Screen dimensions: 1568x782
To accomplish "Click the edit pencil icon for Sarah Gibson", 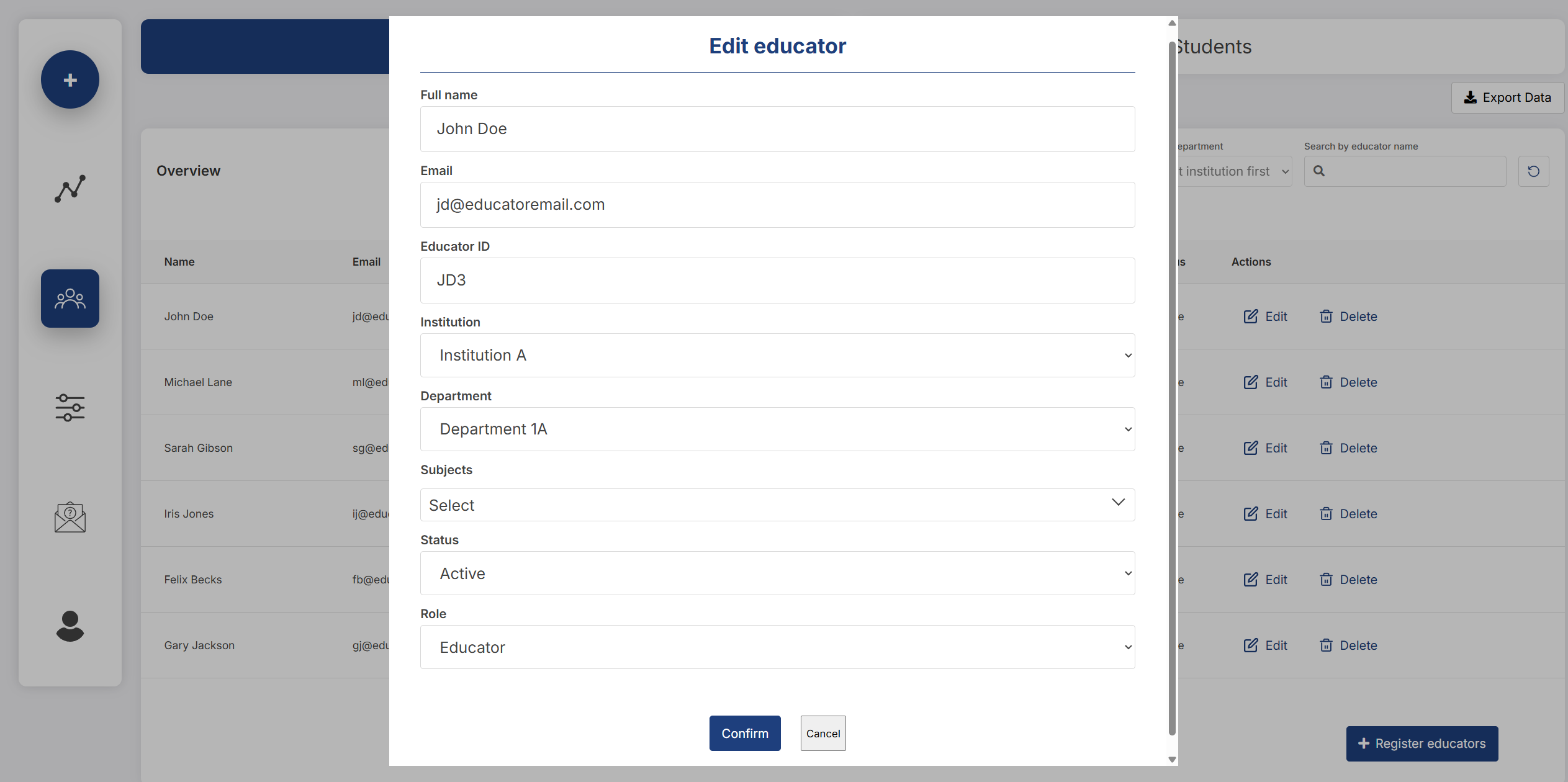I will coord(1251,448).
